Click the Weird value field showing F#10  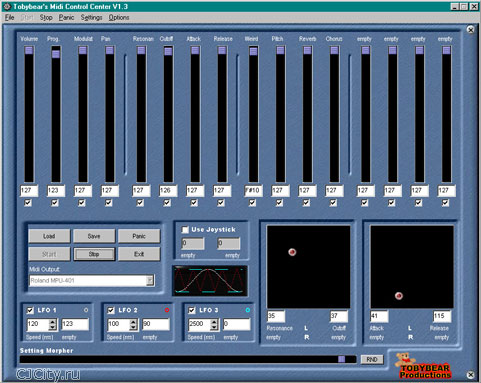(253, 191)
